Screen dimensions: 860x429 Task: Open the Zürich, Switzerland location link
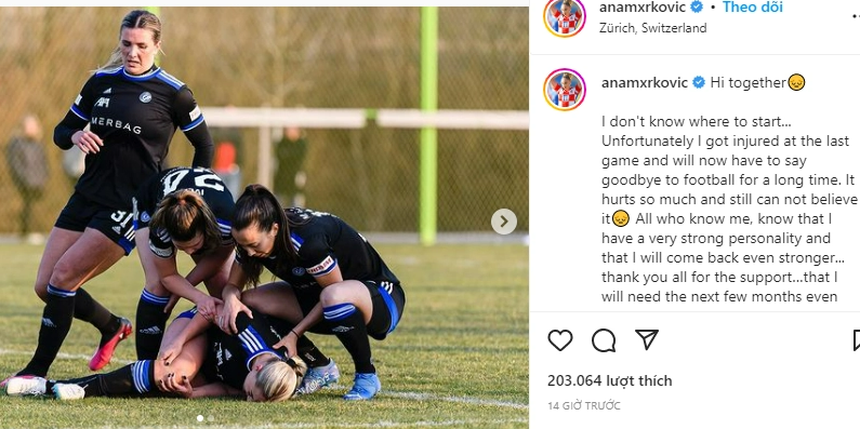(653, 28)
